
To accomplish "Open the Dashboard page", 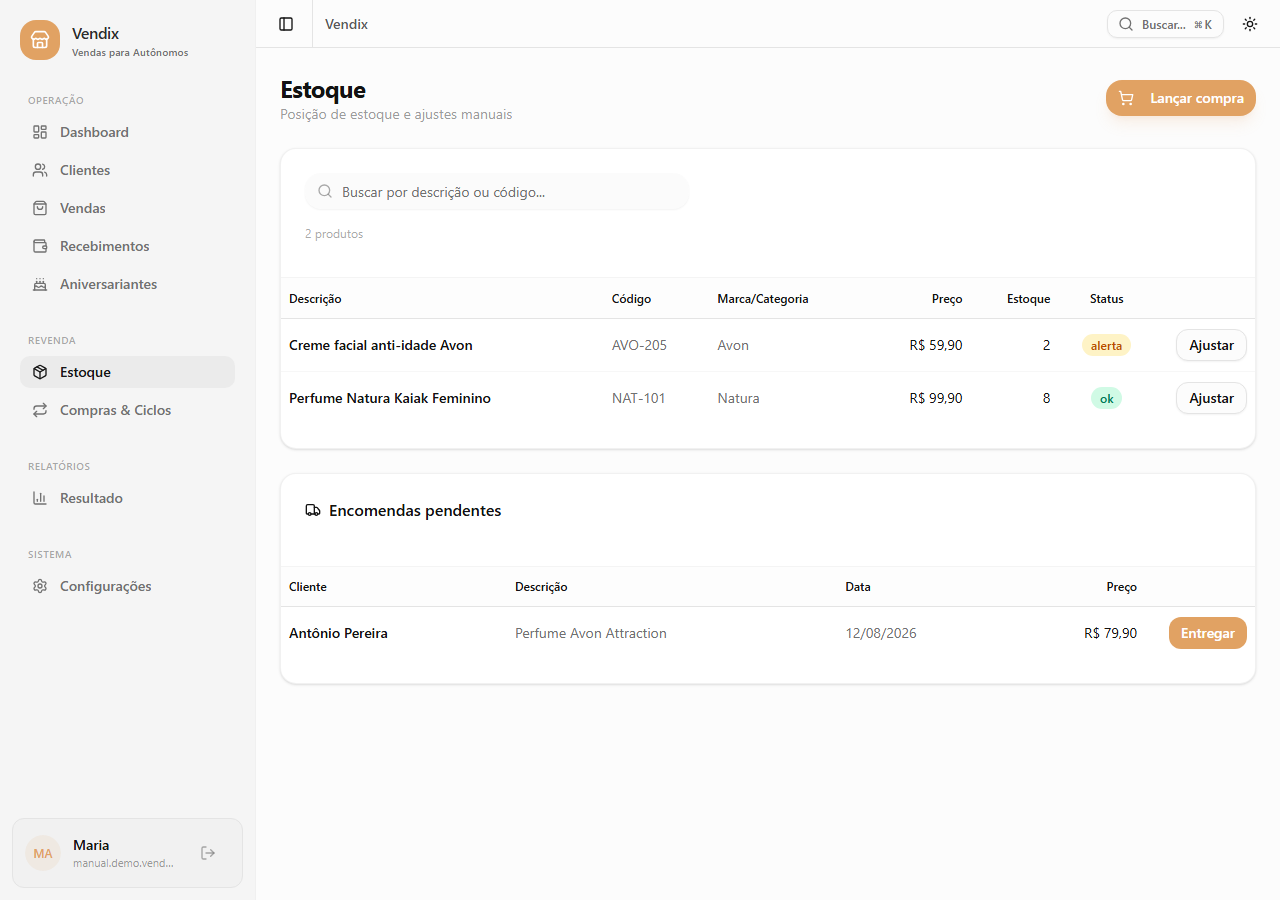I will (127, 132).
